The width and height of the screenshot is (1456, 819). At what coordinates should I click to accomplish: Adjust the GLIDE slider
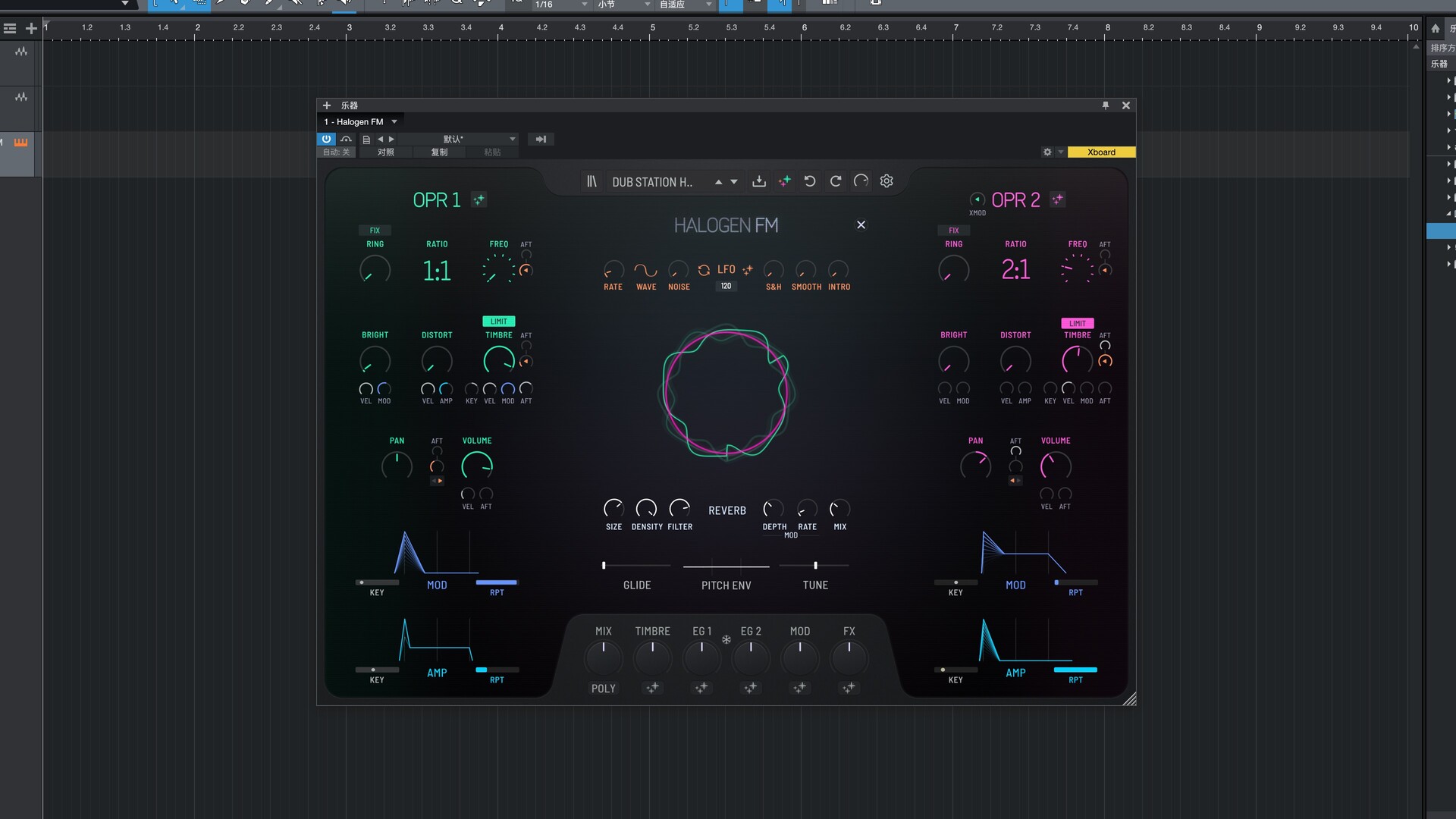pos(636,566)
